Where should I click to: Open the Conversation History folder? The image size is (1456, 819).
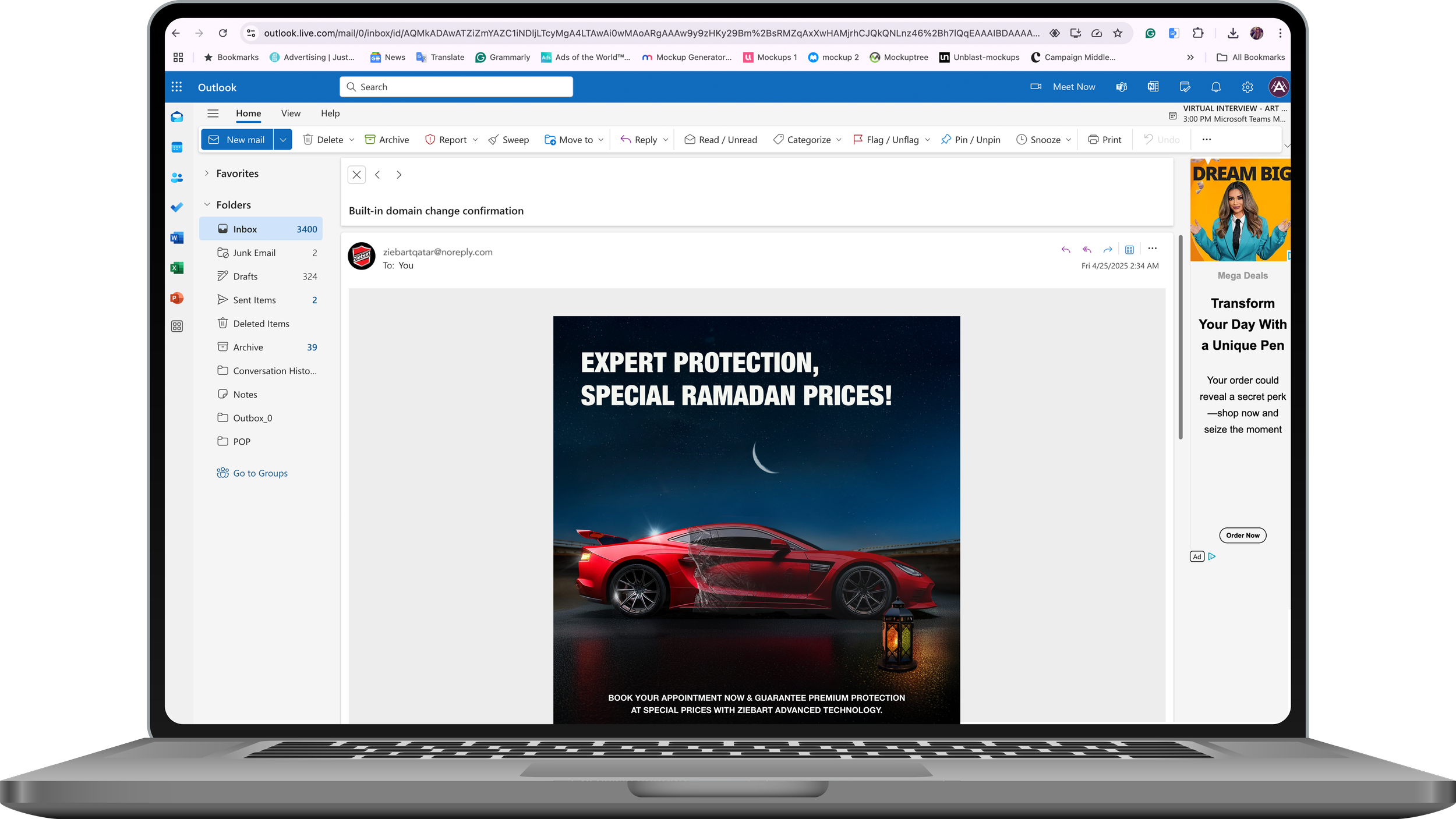pyautogui.click(x=261, y=371)
